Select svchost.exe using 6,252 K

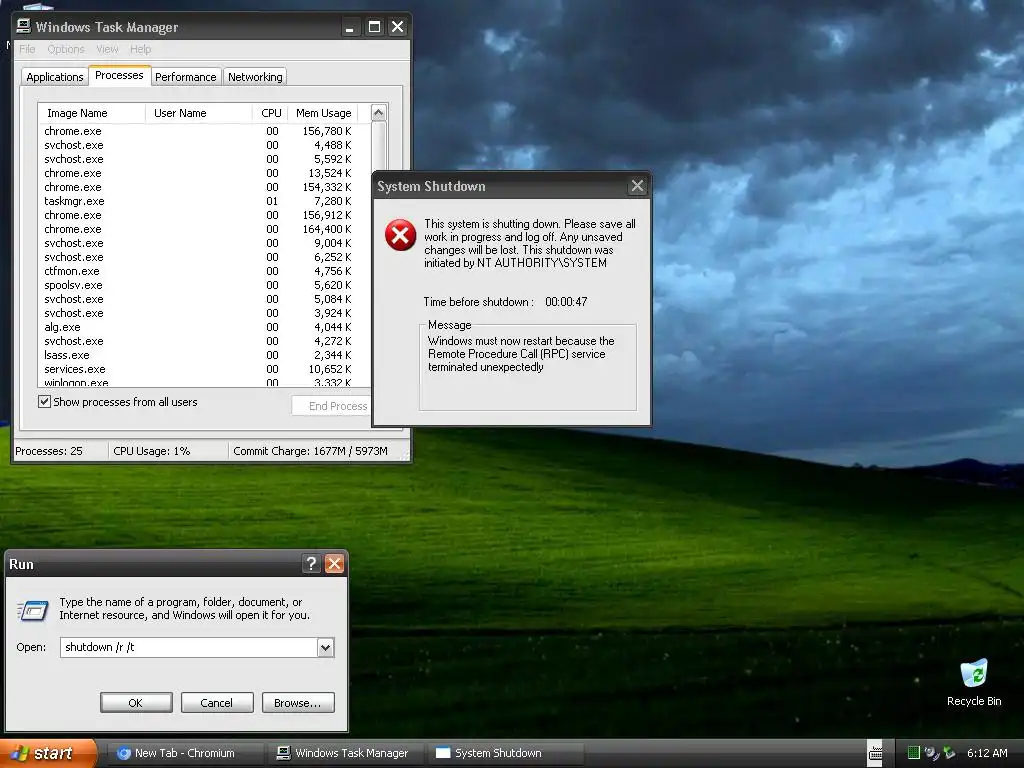[198, 257]
